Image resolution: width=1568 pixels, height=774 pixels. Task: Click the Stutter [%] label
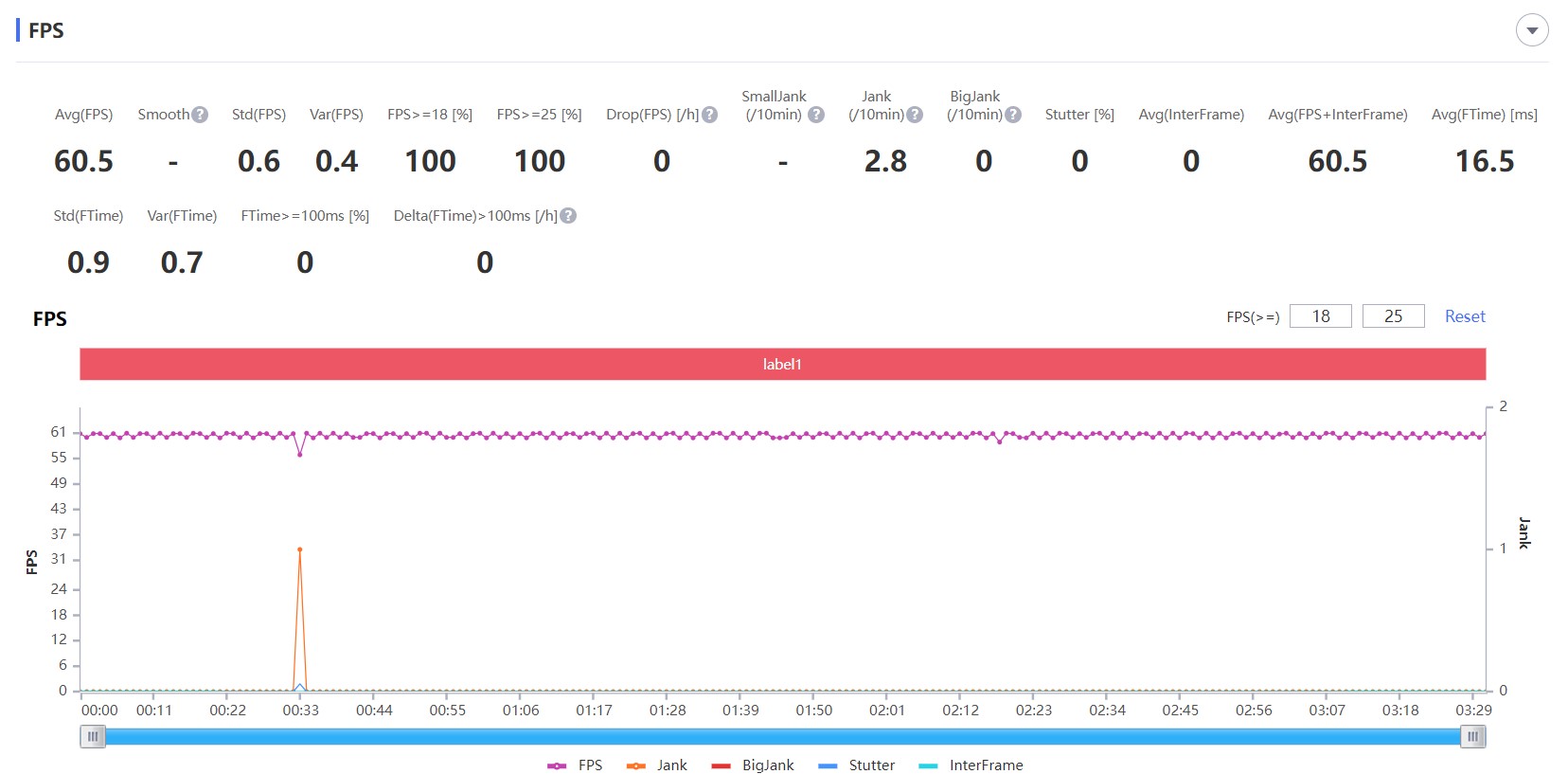coord(1079,115)
